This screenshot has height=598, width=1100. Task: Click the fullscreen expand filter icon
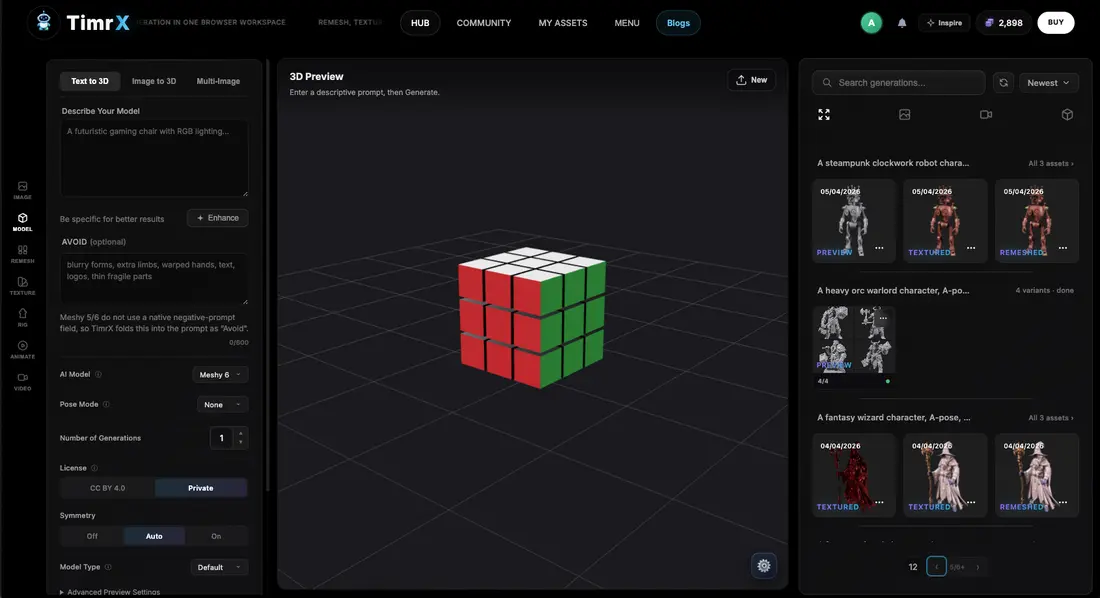point(824,114)
